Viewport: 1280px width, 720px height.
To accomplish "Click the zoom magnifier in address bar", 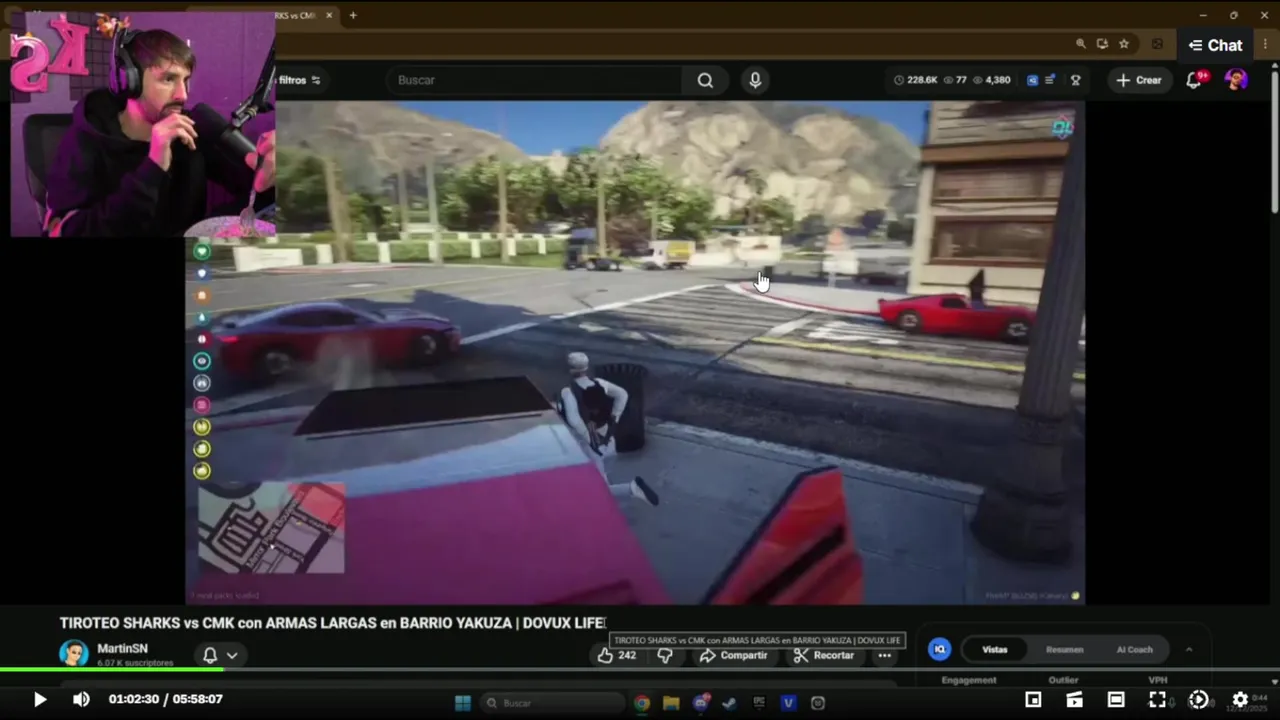I will pyautogui.click(x=1080, y=44).
